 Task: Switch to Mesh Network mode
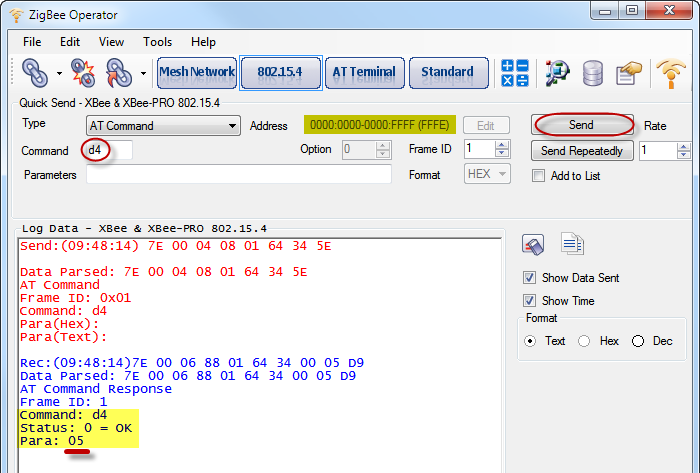tap(197, 73)
